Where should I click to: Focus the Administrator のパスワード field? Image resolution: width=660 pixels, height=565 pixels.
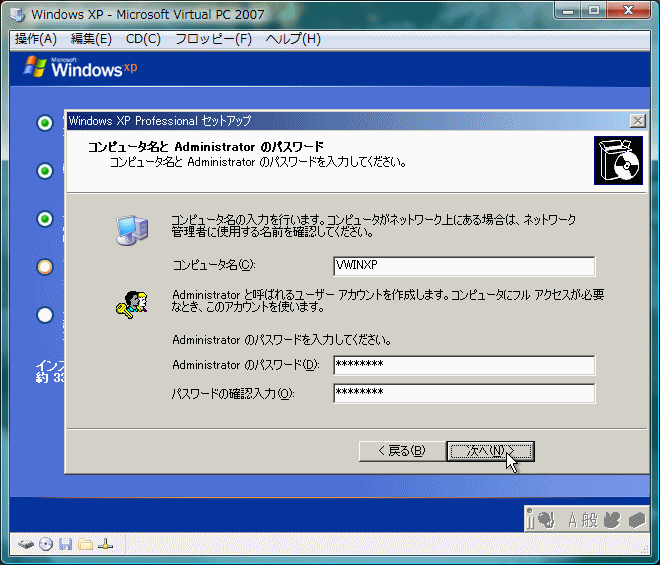pyautogui.click(x=464, y=365)
